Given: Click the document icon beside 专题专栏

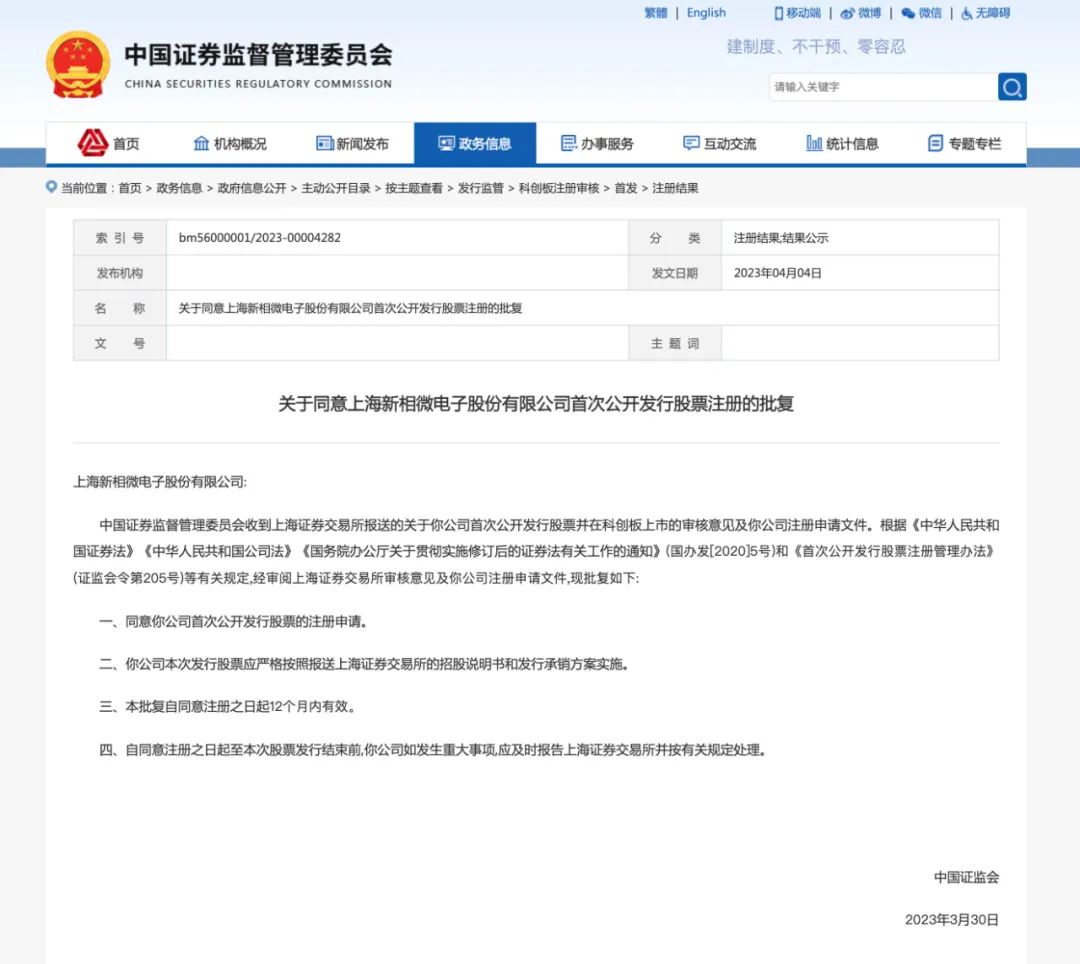Looking at the screenshot, I should click(x=935, y=143).
